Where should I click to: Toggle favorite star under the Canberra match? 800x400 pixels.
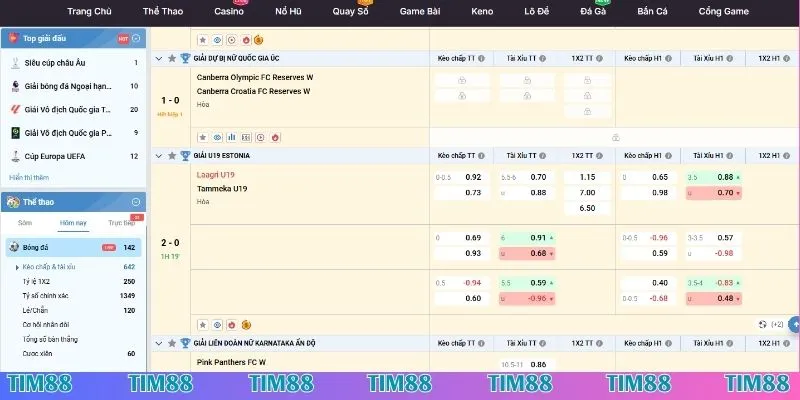[202, 137]
